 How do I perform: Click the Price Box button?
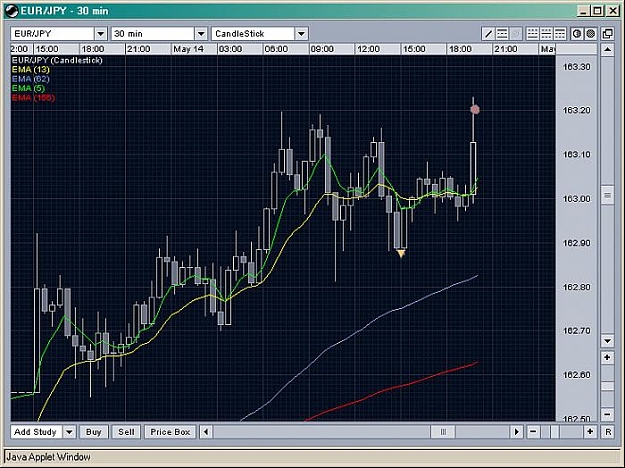tap(170, 432)
